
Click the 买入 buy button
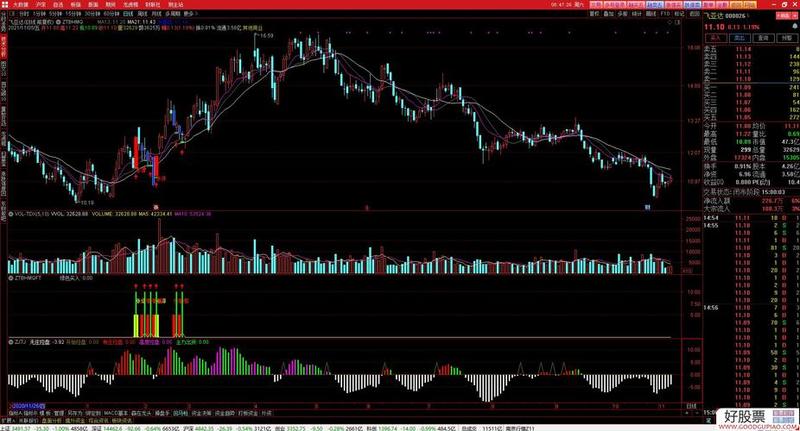point(716,38)
